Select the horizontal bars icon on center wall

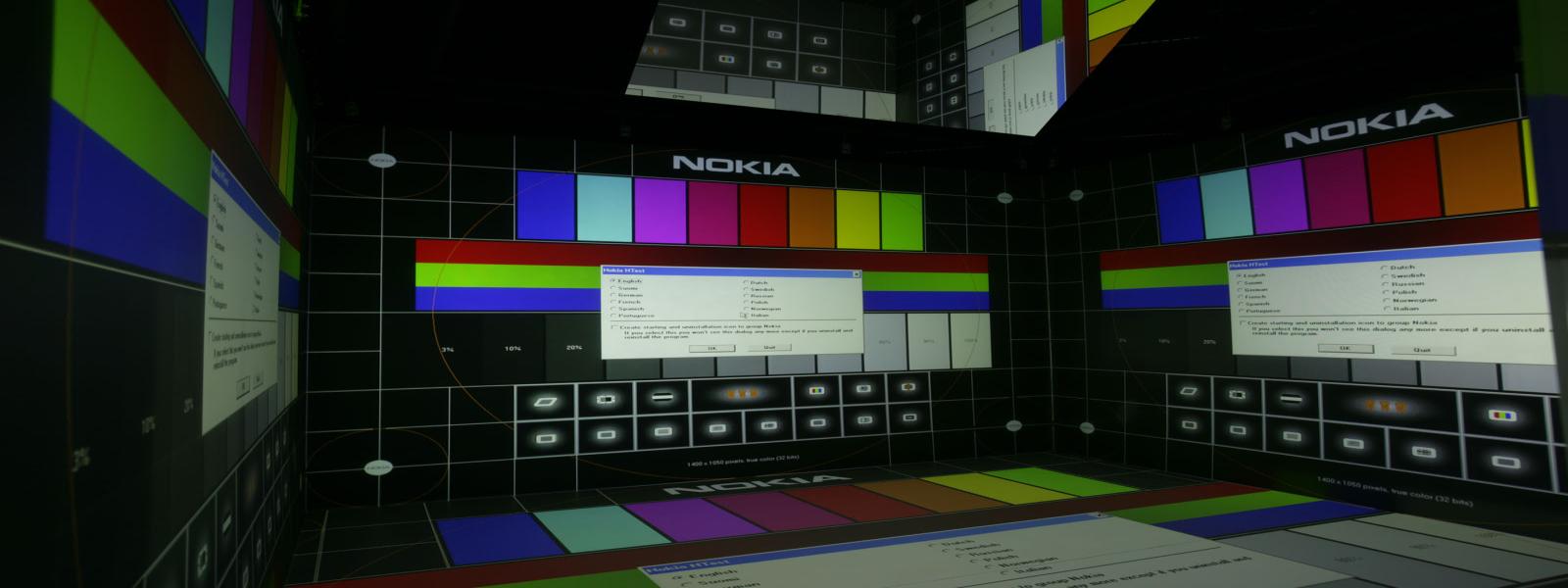tap(661, 396)
